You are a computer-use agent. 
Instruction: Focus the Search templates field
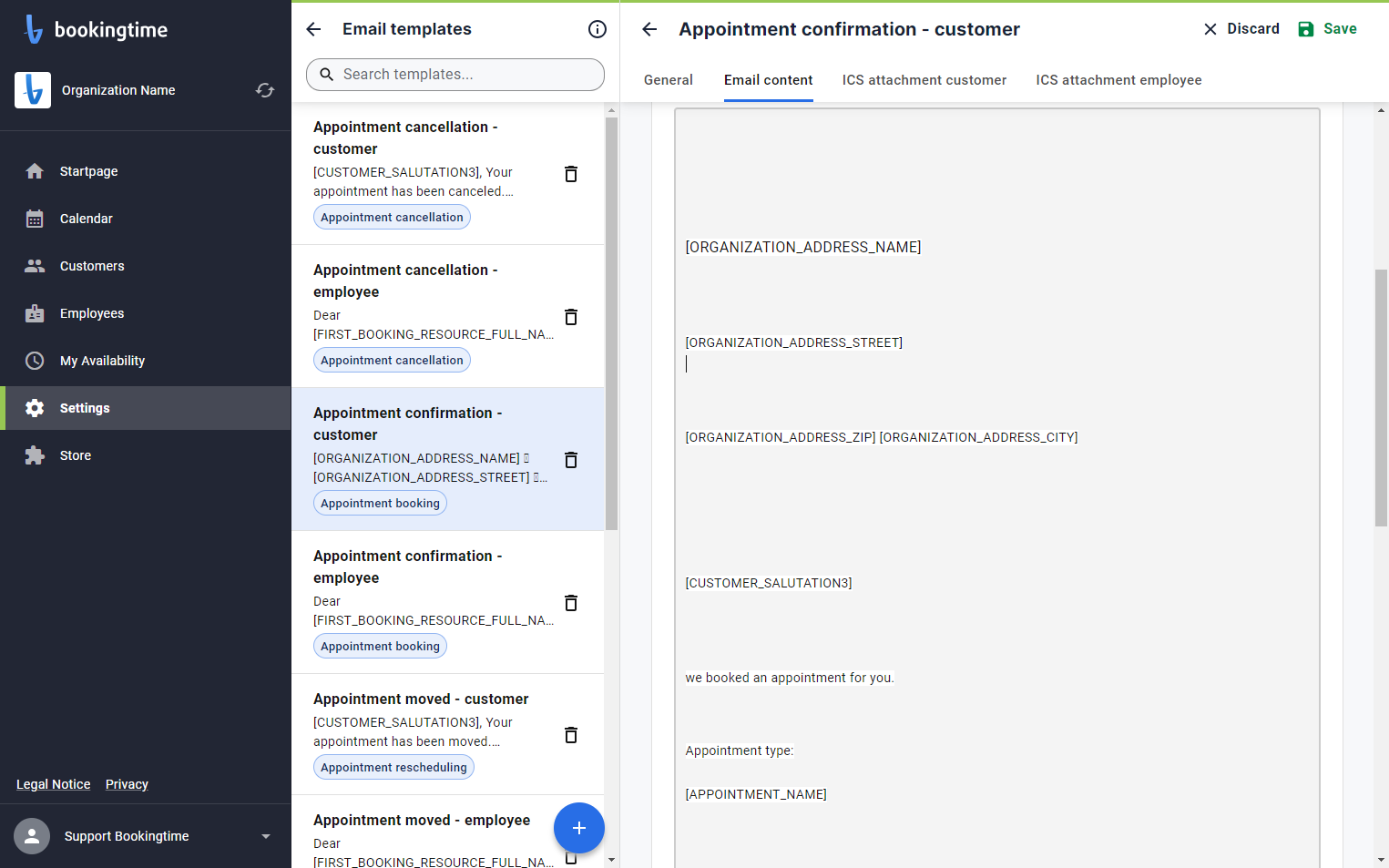455,75
